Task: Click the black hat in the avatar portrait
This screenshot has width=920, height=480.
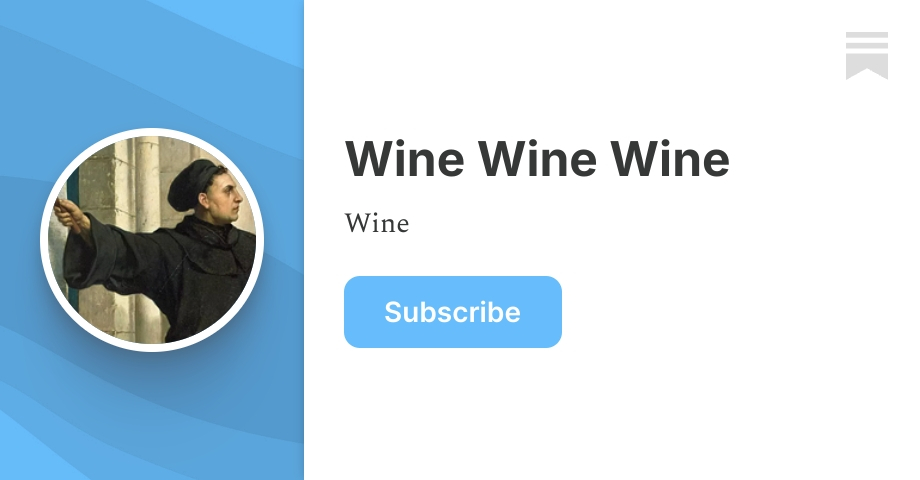Action: (x=192, y=182)
